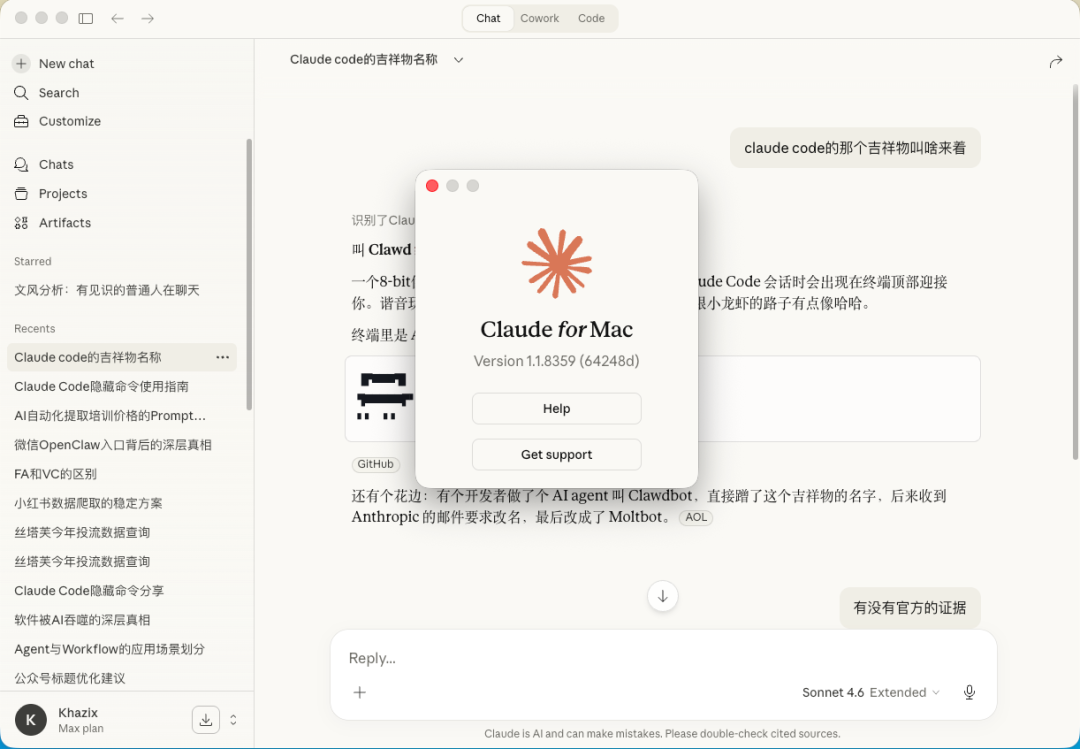The image size is (1080, 749).
Task: Click the share icon at top right
Action: [x=1056, y=60]
